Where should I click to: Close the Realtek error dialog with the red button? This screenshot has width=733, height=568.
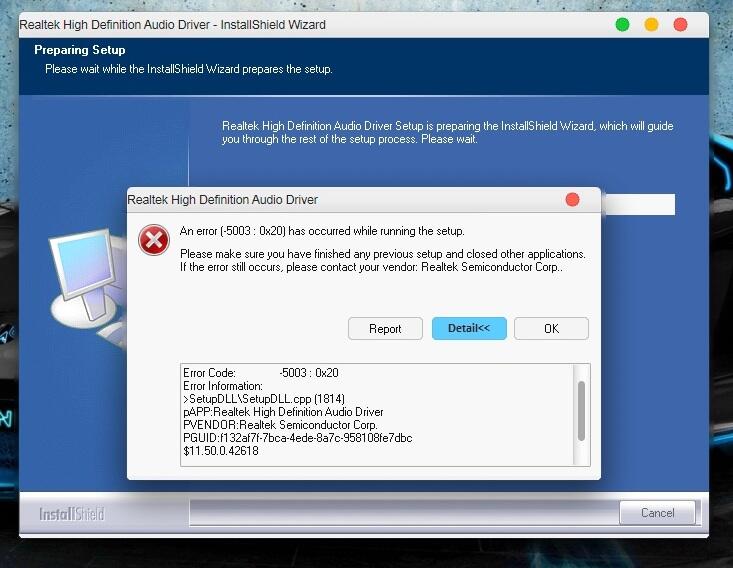pyautogui.click(x=572, y=200)
